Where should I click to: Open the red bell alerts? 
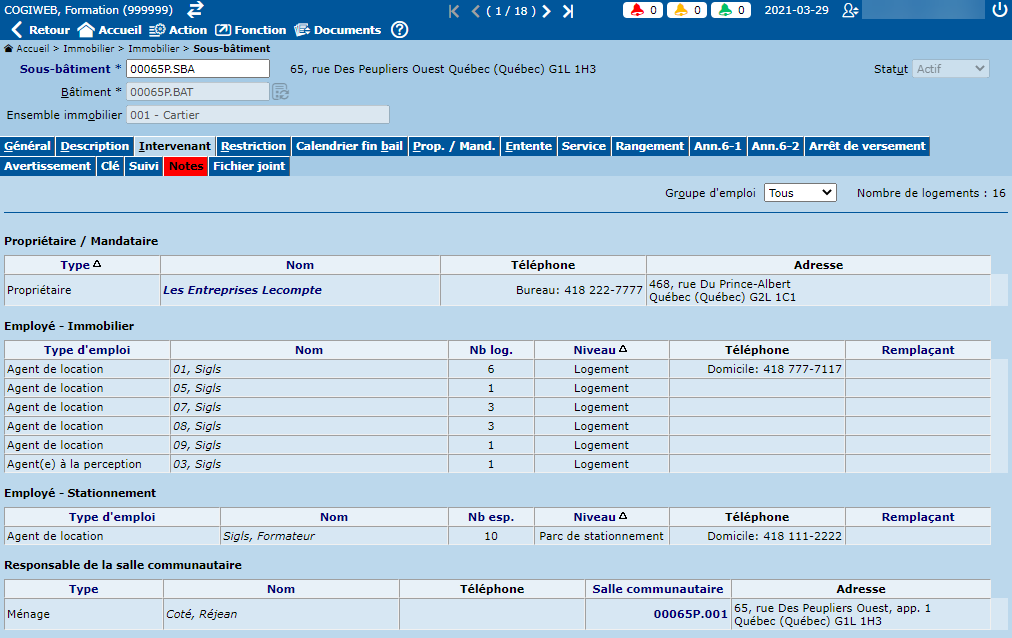tap(643, 11)
